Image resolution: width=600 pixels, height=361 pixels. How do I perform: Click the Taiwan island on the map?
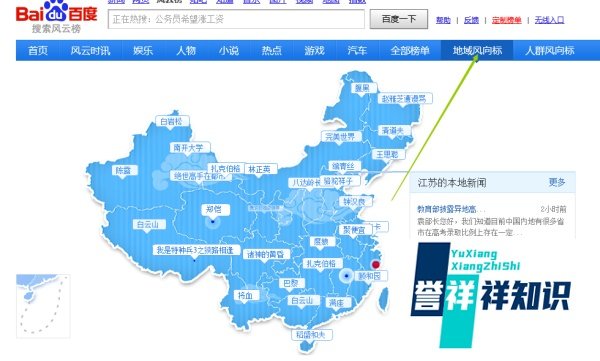383,299
